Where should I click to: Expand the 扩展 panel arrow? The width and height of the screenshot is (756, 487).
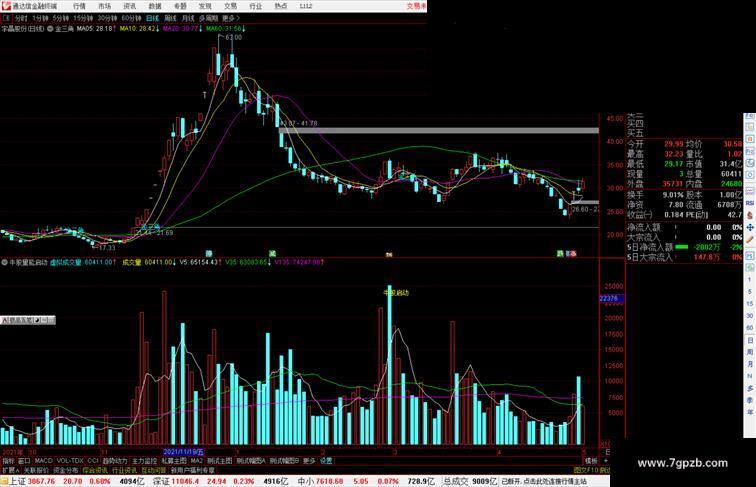11,470
